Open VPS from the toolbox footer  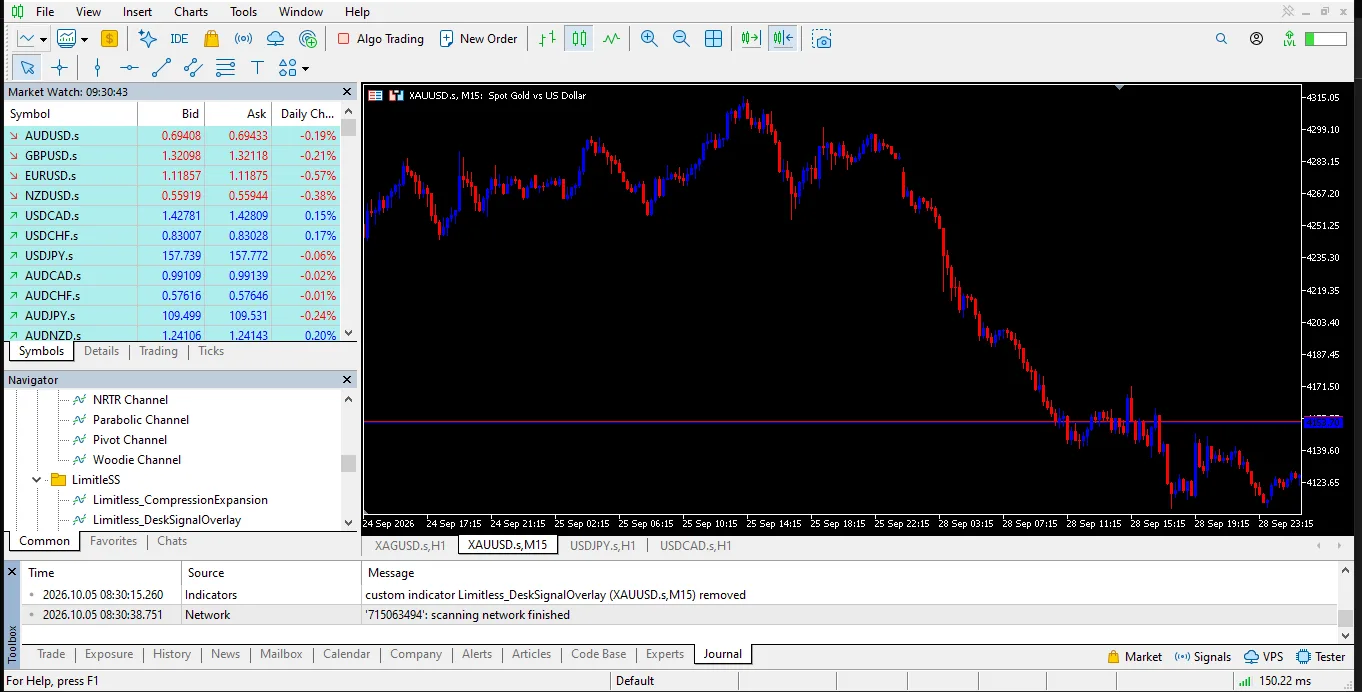1264,657
